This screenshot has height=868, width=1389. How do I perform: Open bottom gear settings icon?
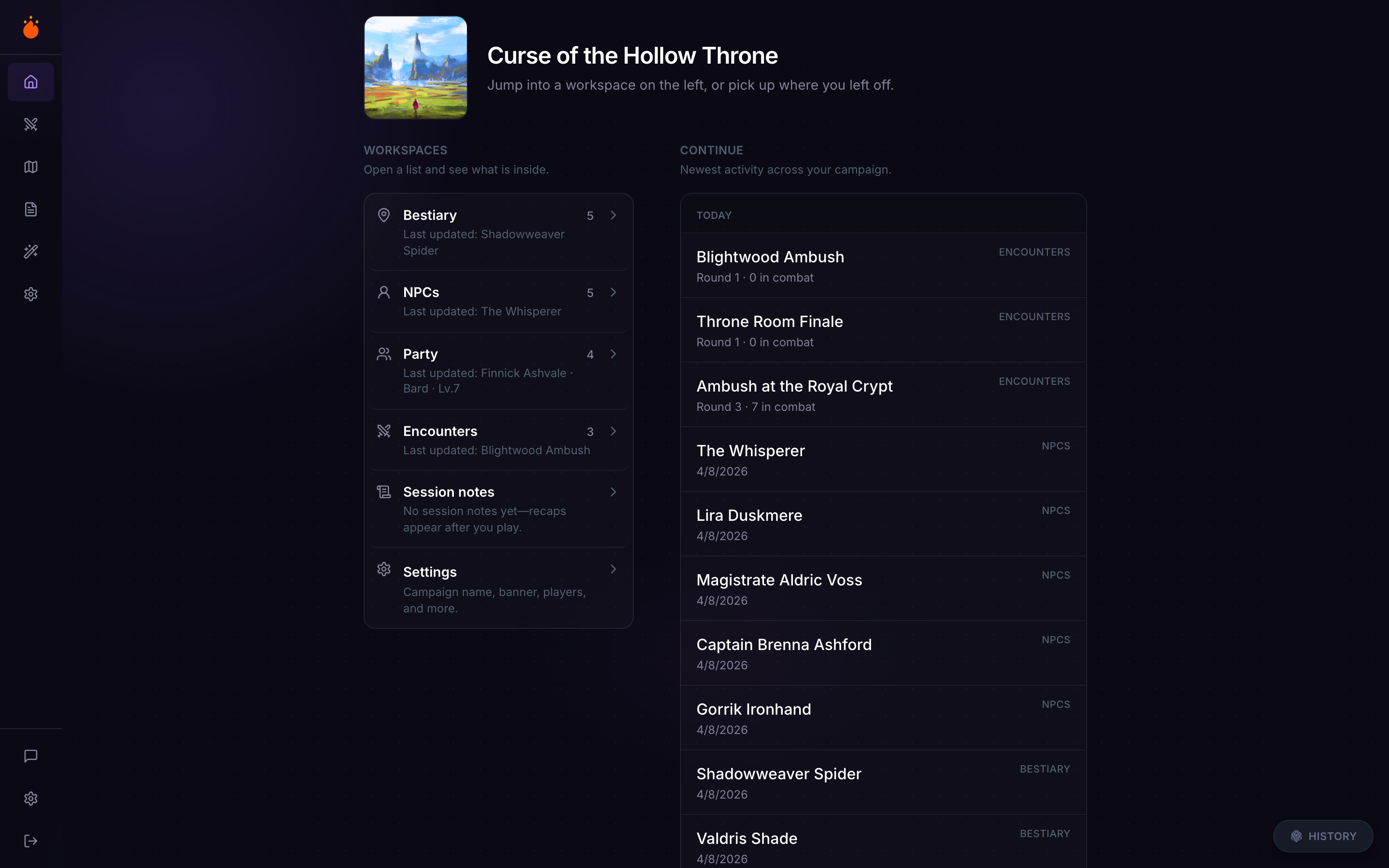click(30, 799)
